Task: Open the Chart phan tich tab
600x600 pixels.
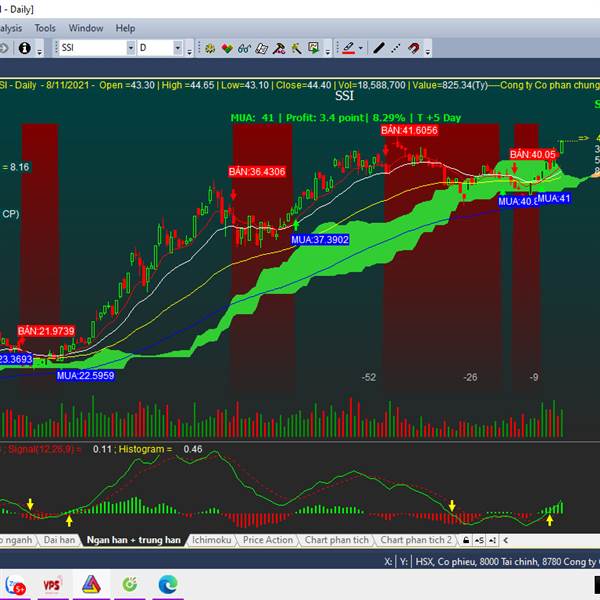Action: tap(336, 540)
